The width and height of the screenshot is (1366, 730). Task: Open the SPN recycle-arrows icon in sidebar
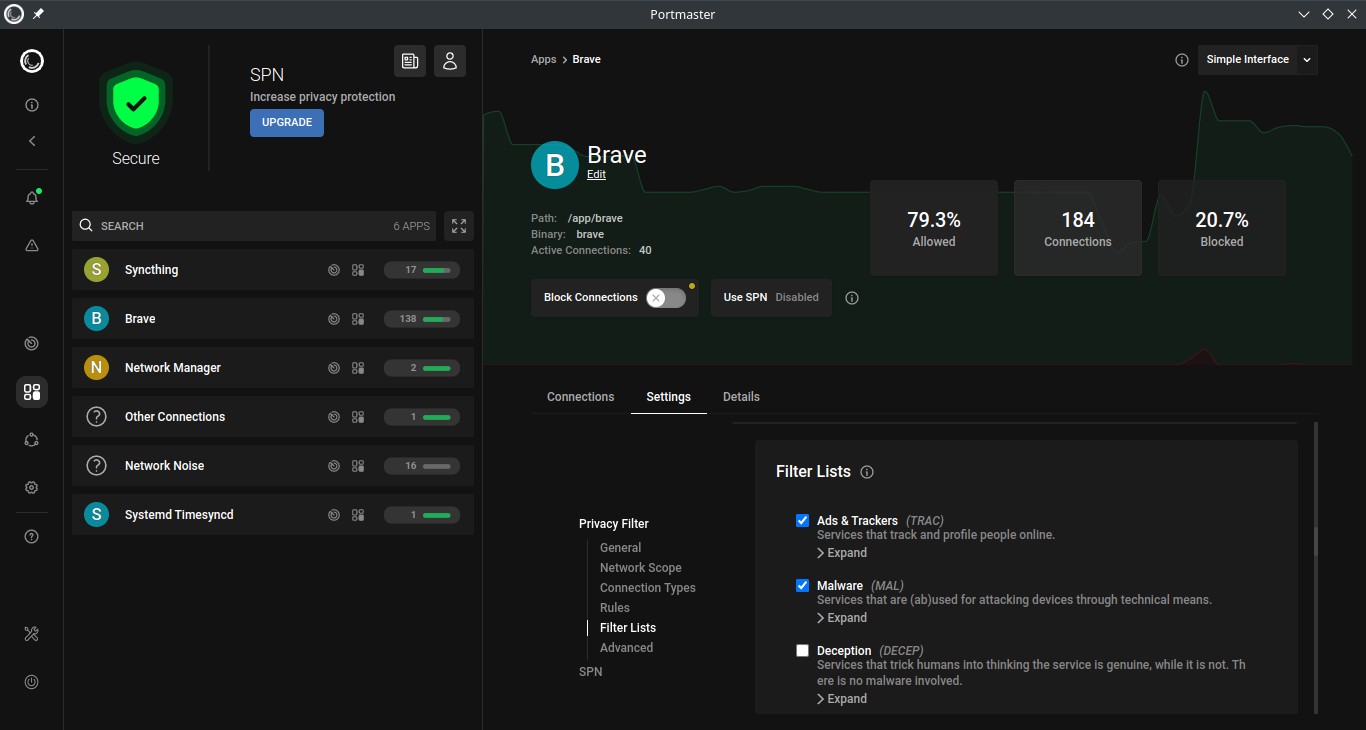pyautogui.click(x=32, y=440)
